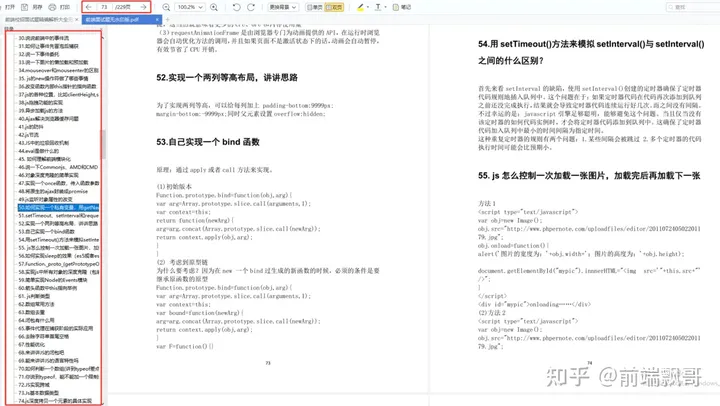The width and height of the screenshot is (720, 406).
Task: Close the first gray document tab
Action: 77,20
